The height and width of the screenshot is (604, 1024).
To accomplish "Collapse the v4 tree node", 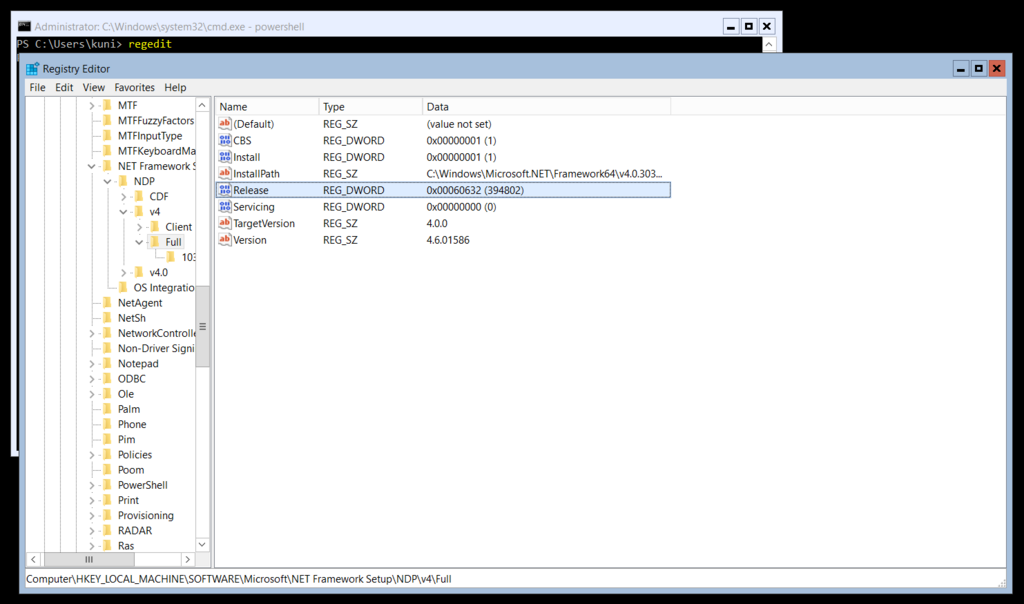I will coord(123,212).
